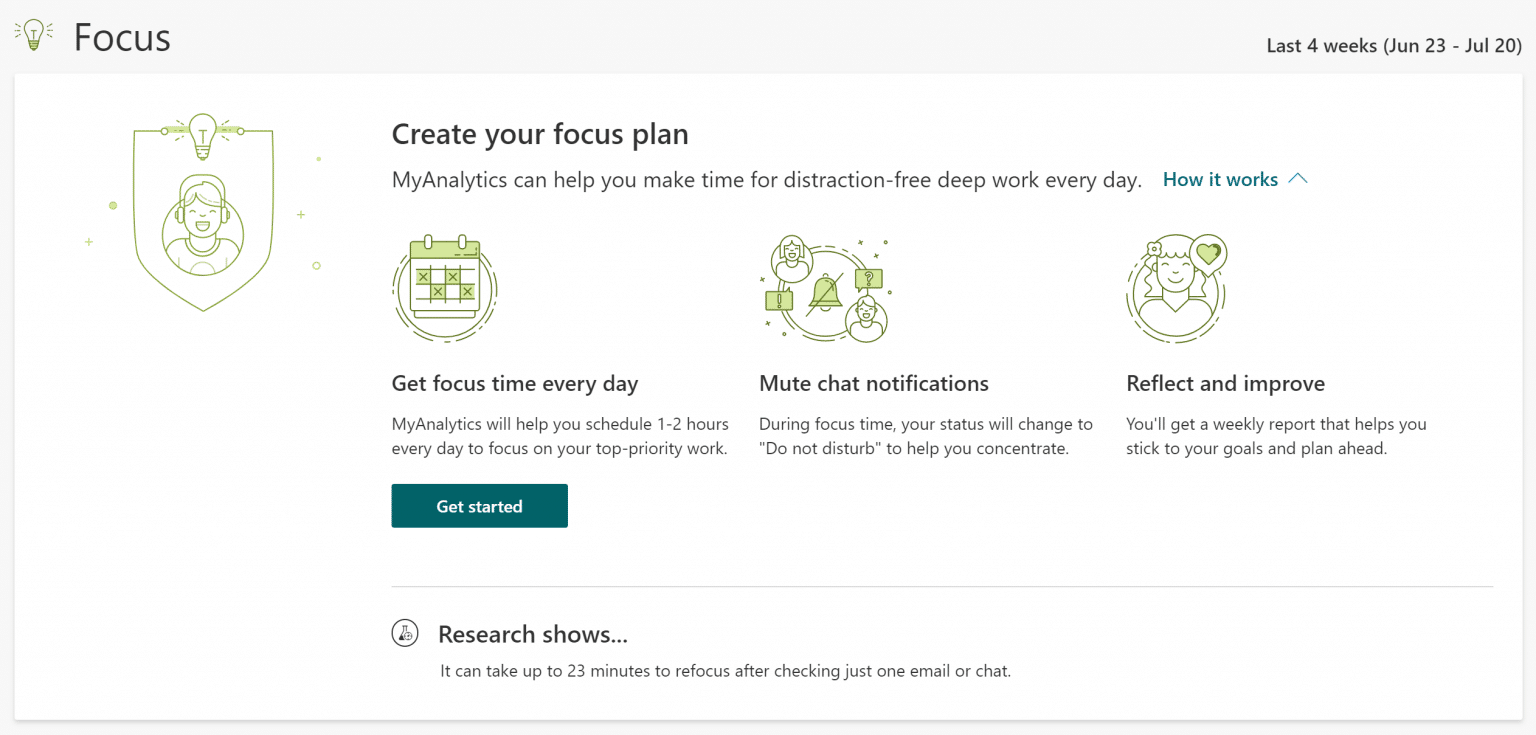1536x735 pixels.
Task: Click the 23 minutes refocus statistic text
Action: pos(723,670)
